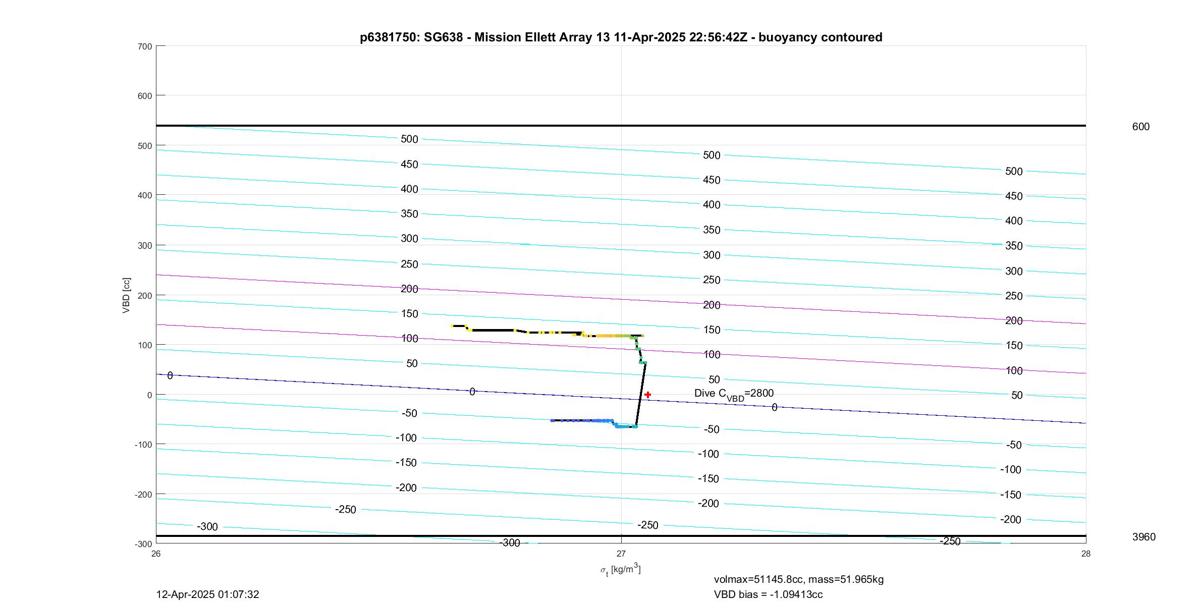Click the 600 label right of the plot

[1140, 127]
